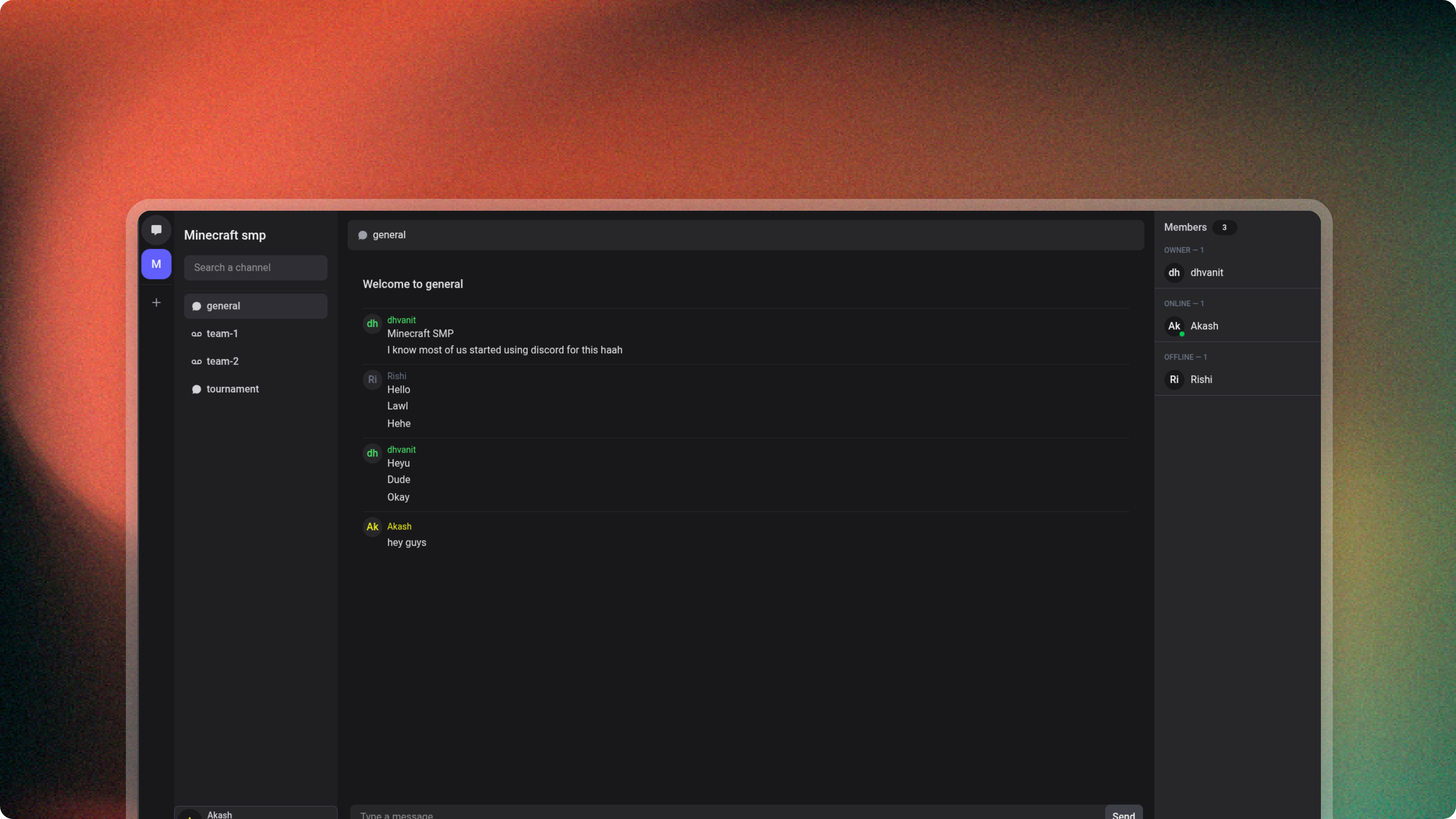Viewport: 1456px width, 819px height.
Task: Click the Minecraft smp server title
Action: pyautogui.click(x=225, y=235)
